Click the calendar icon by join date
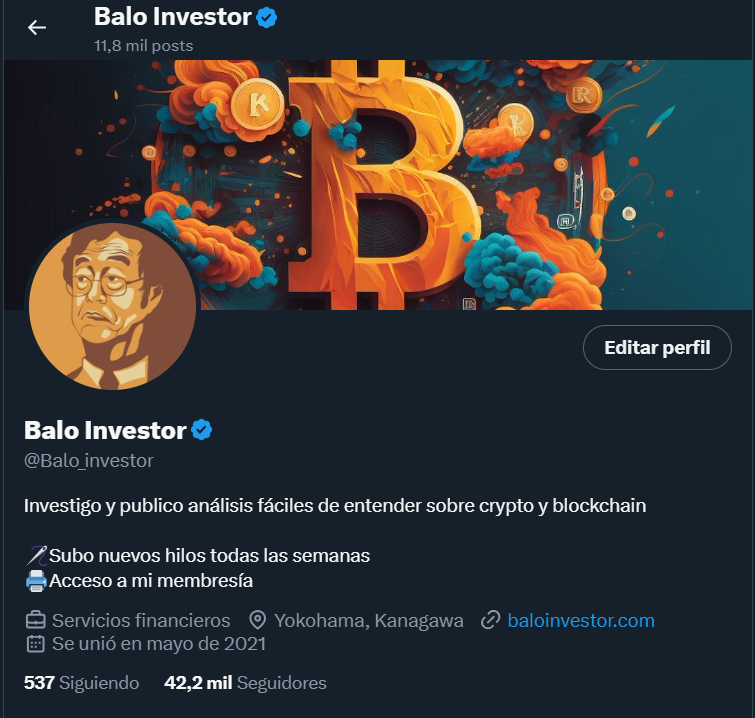Viewport: 755px width, 718px height. point(36,644)
